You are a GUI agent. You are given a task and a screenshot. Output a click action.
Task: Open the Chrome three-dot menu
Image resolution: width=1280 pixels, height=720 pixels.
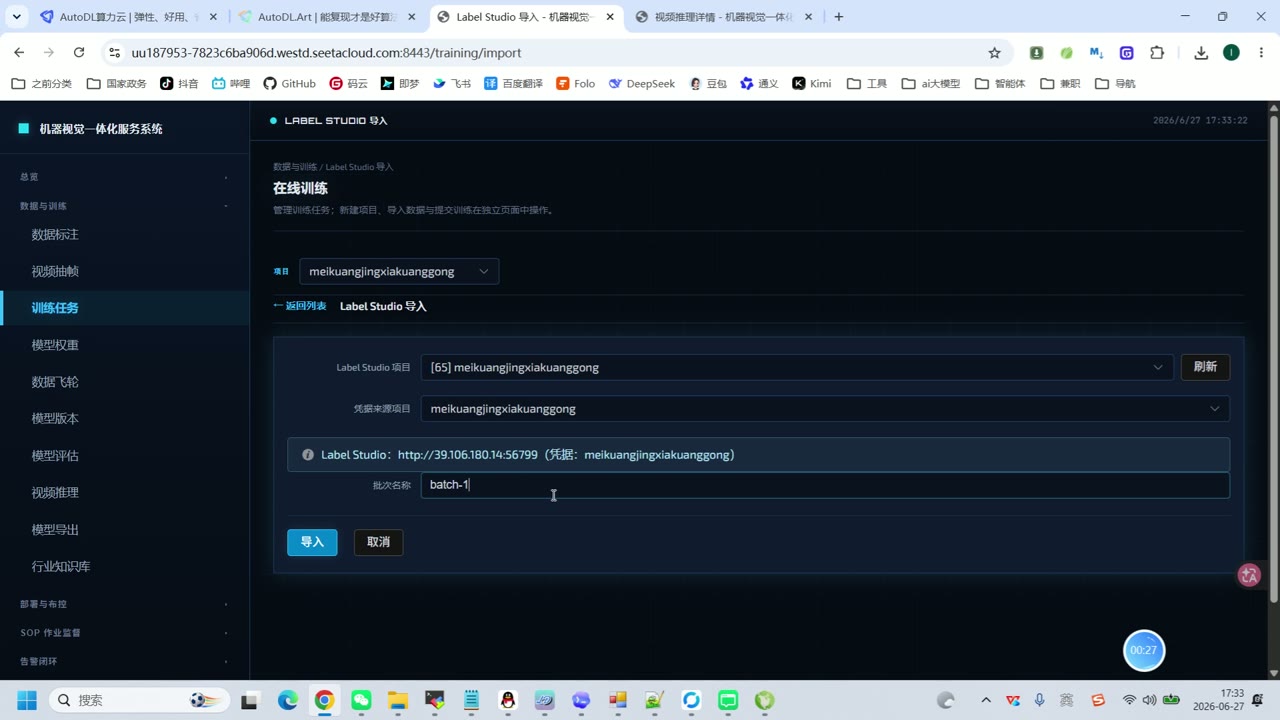click(x=1259, y=52)
